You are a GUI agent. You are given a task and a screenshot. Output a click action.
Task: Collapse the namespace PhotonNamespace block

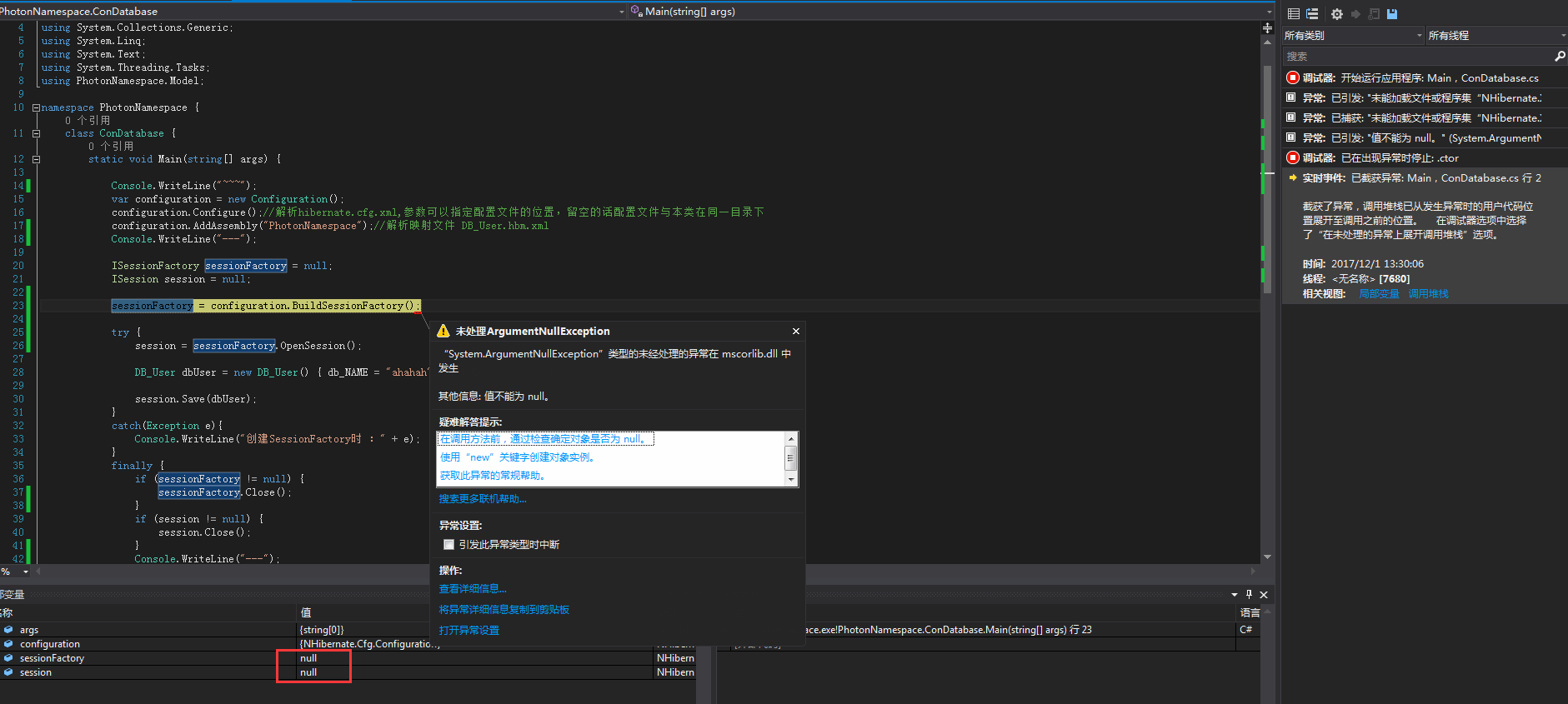click(x=36, y=107)
